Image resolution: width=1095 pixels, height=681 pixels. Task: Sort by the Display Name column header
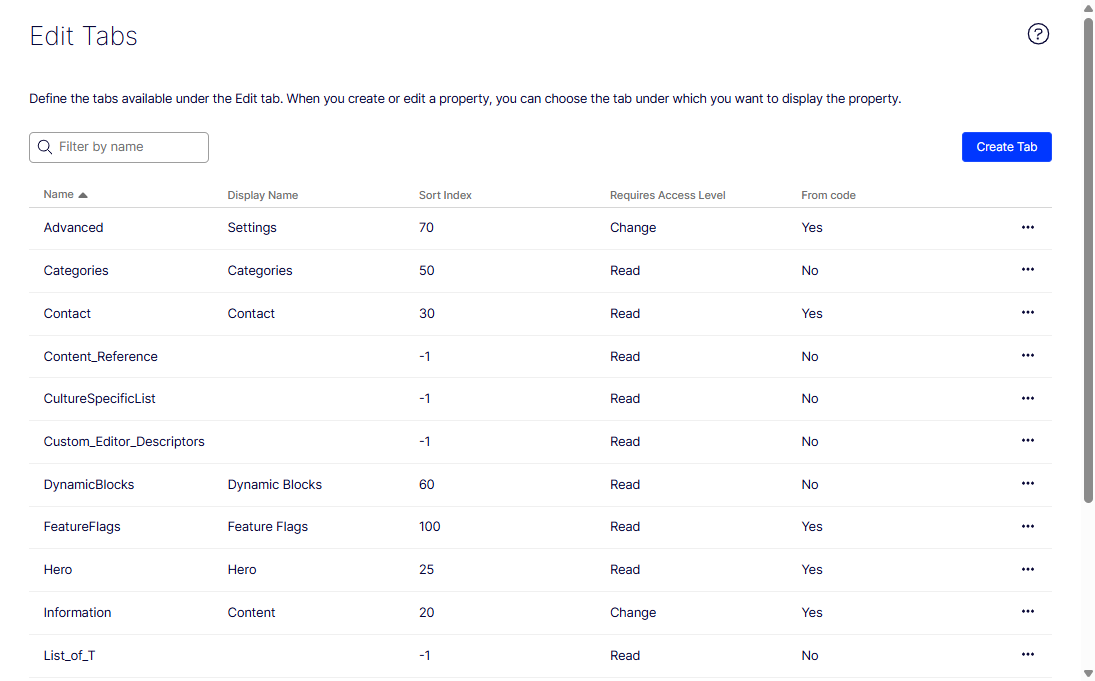[x=263, y=195]
